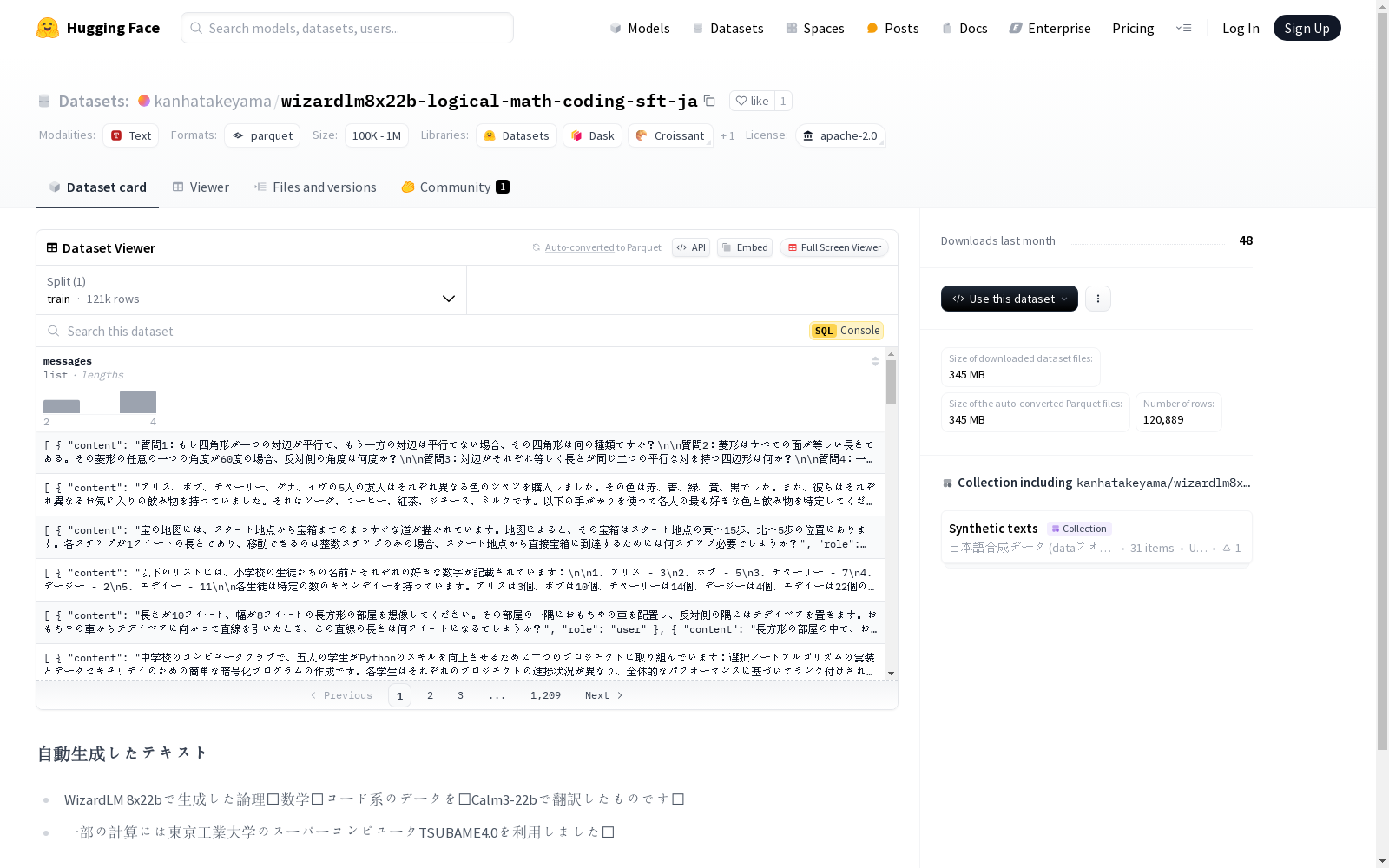Image resolution: width=1389 pixels, height=868 pixels.
Task: Switch to Dataset card tab
Action: [97, 187]
